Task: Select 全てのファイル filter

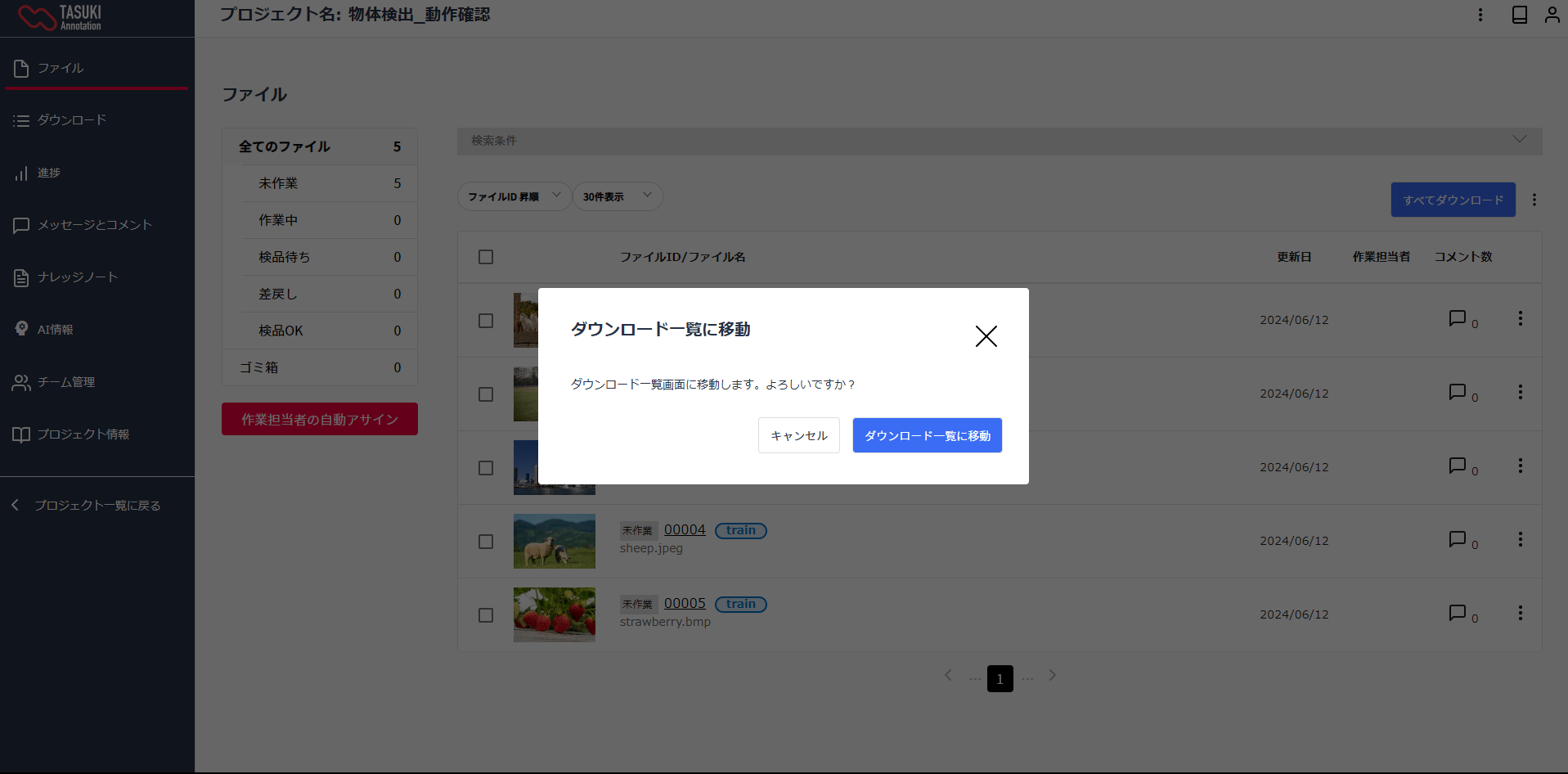Action: click(x=320, y=146)
